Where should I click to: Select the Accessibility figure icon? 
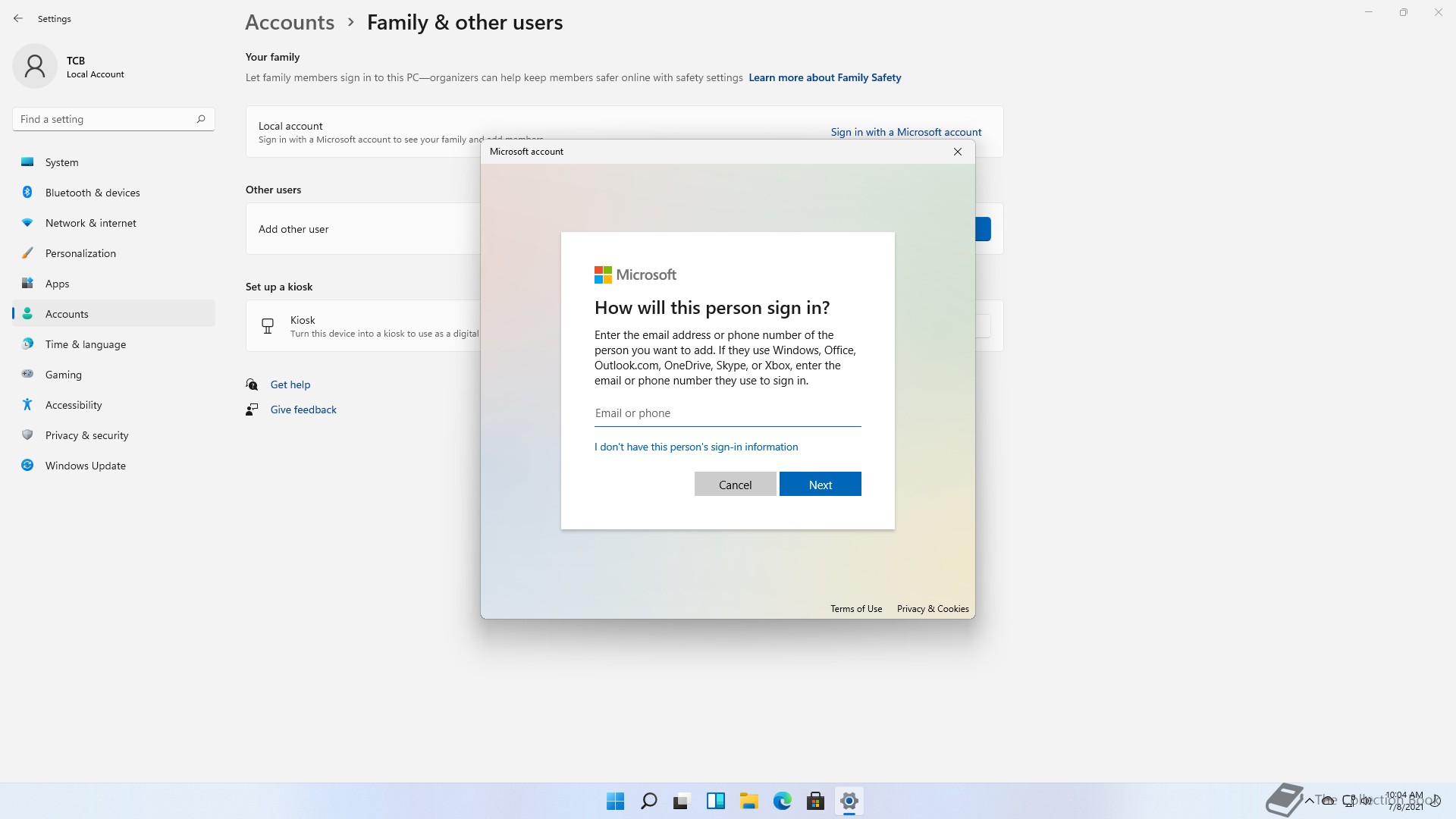click(27, 405)
